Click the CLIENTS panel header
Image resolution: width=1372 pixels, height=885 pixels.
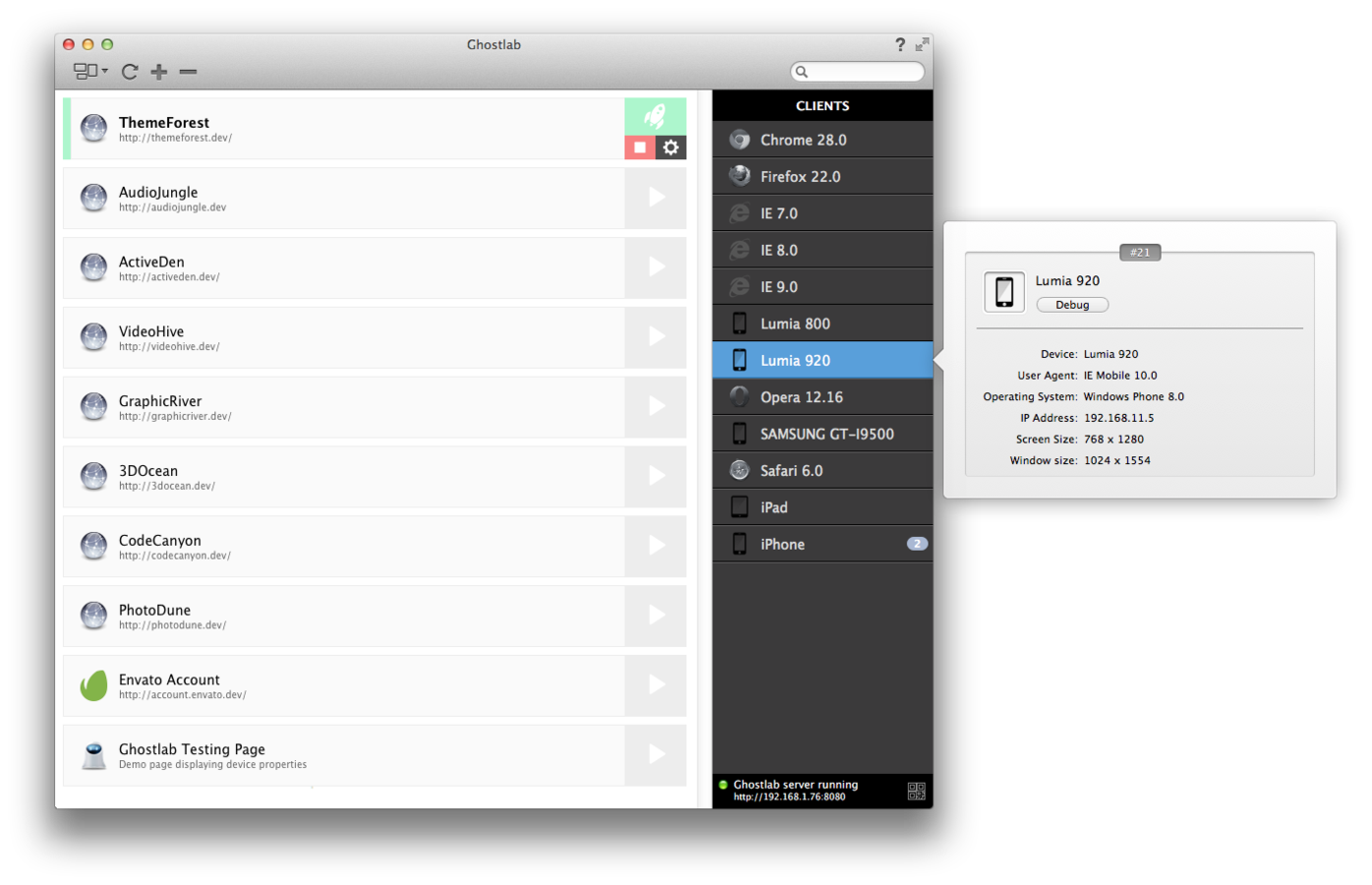[x=823, y=105]
